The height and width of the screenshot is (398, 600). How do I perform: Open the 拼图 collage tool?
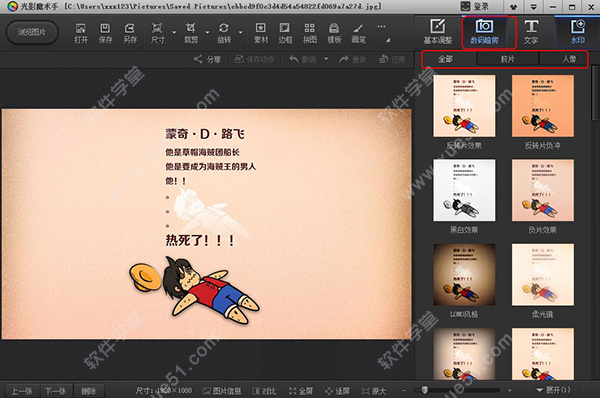pyautogui.click(x=310, y=33)
